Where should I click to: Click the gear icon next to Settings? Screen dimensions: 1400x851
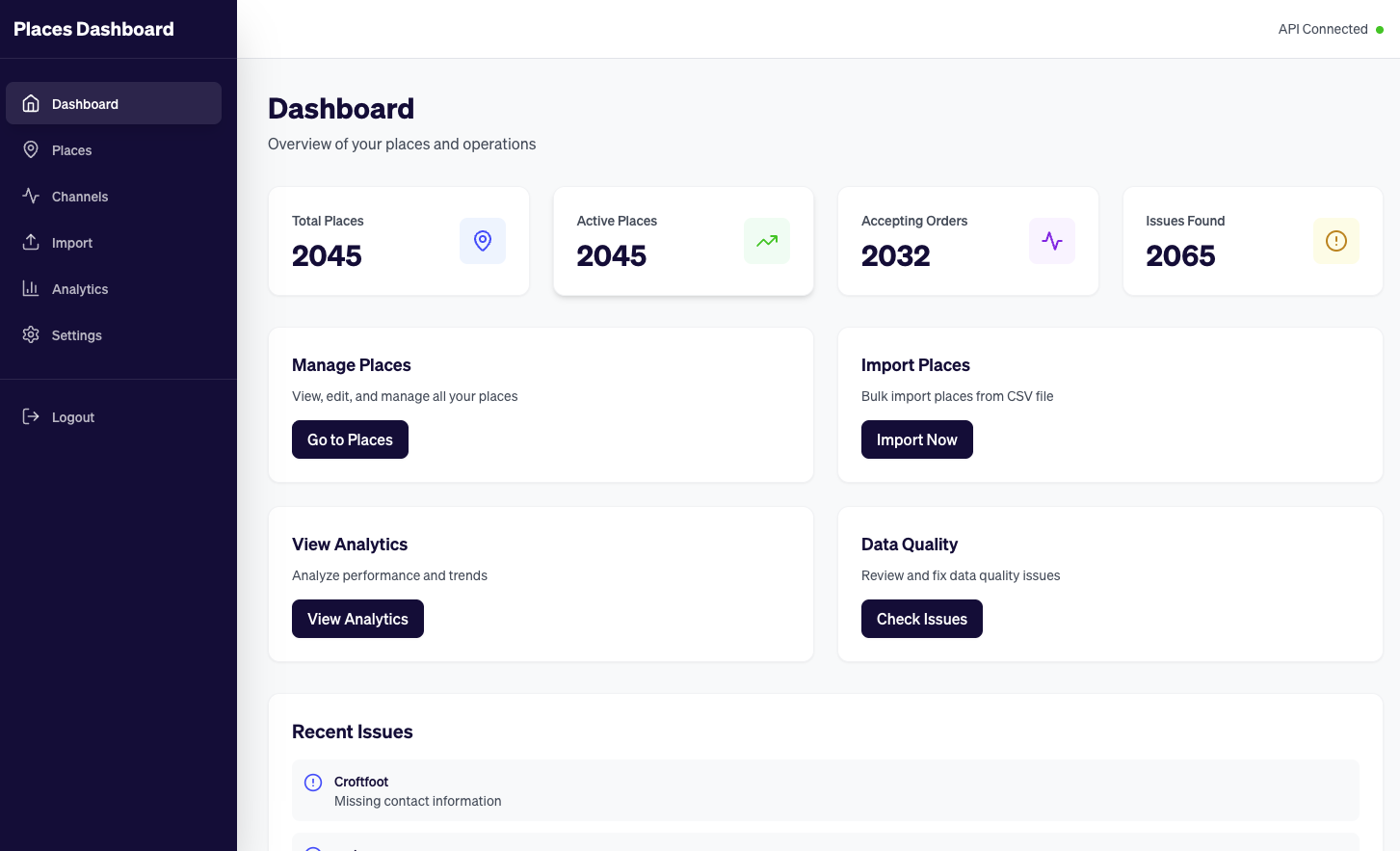click(x=30, y=335)
